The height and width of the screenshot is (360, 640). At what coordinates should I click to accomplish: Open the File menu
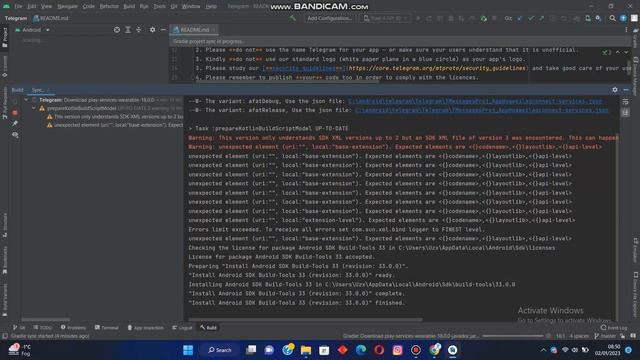pos(18,7)
